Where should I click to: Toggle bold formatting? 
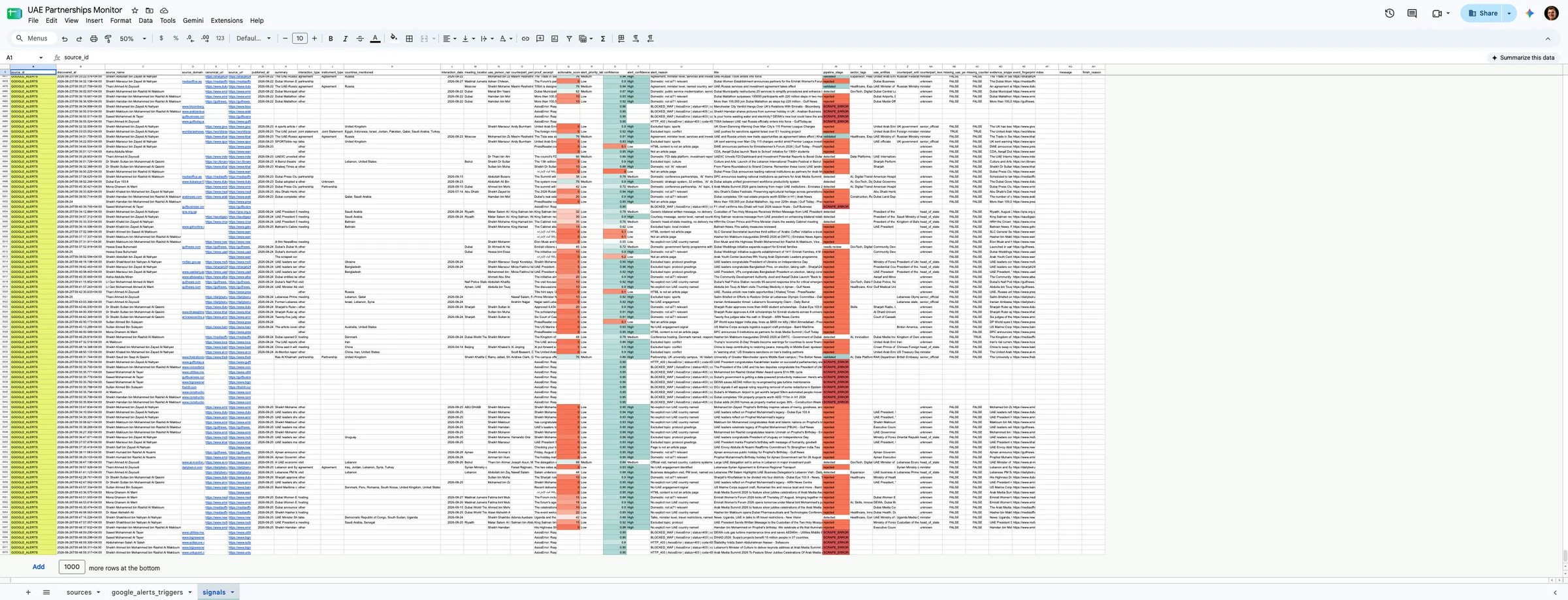[331, 39]
